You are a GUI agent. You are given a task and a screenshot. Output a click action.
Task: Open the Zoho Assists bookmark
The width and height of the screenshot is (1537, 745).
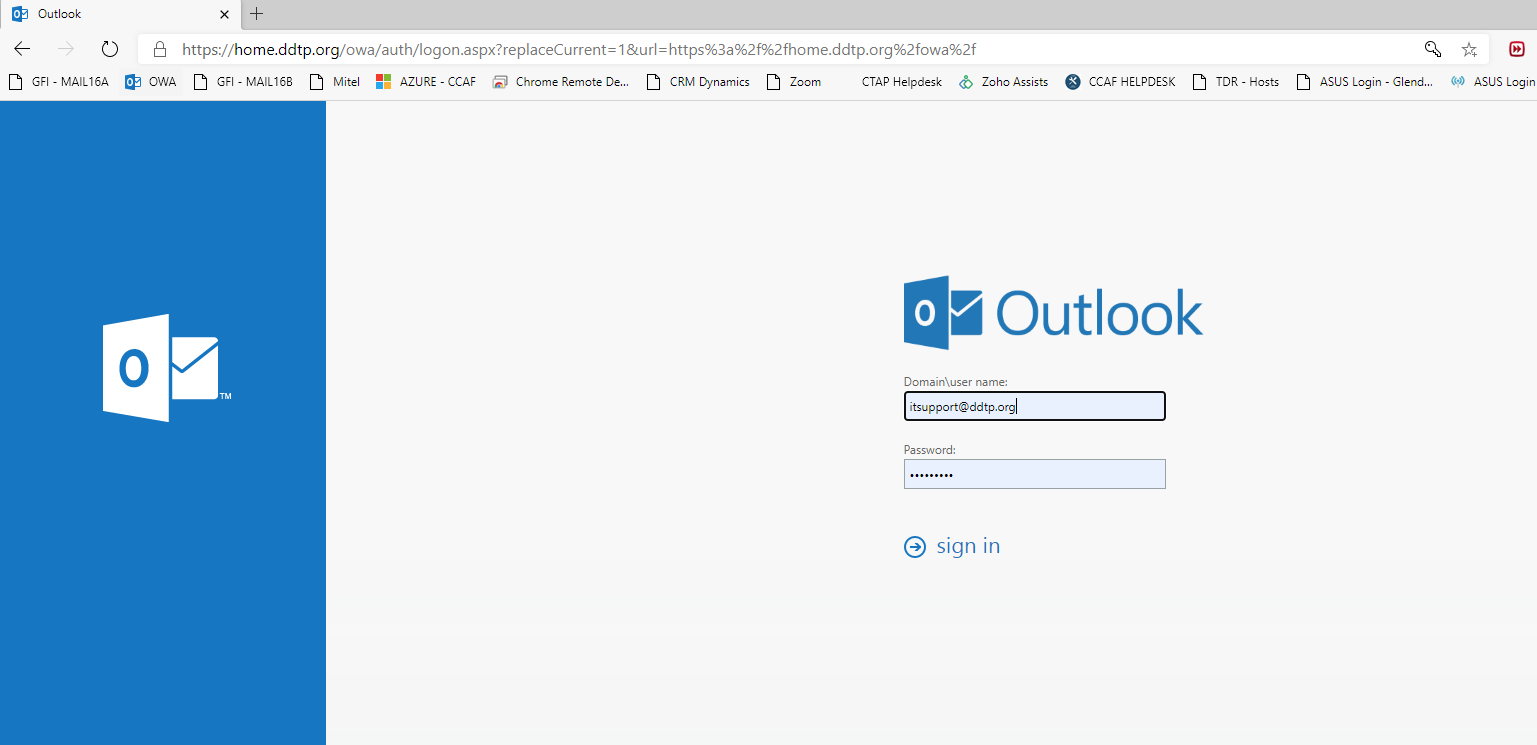coord(1003,82)
